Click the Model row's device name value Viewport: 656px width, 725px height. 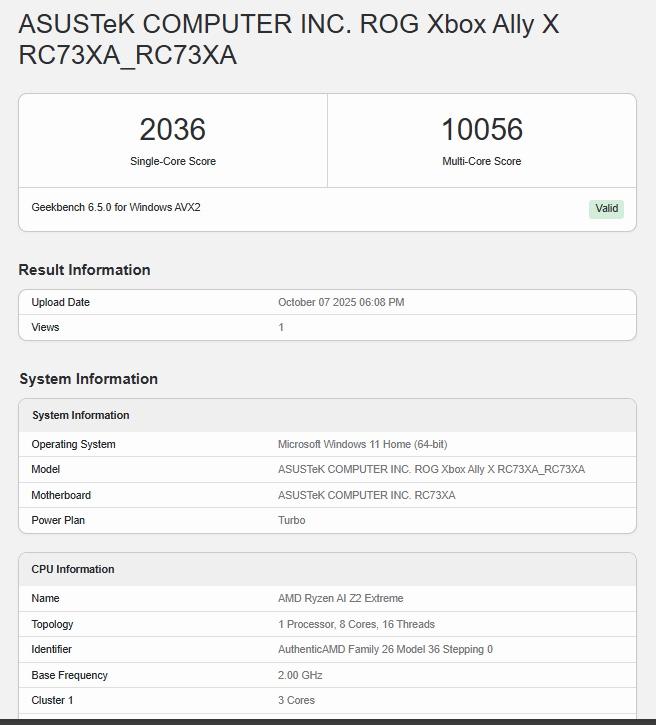[x=431, y=469]
